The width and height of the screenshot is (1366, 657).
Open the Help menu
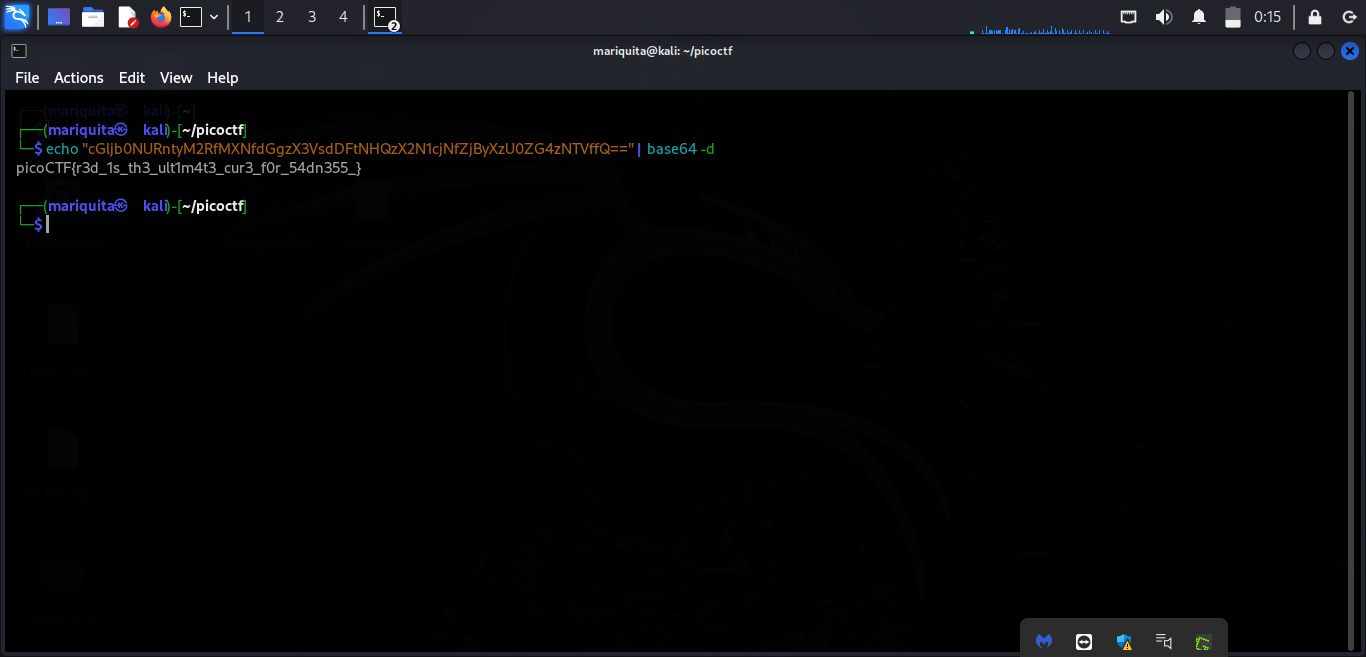223,78
